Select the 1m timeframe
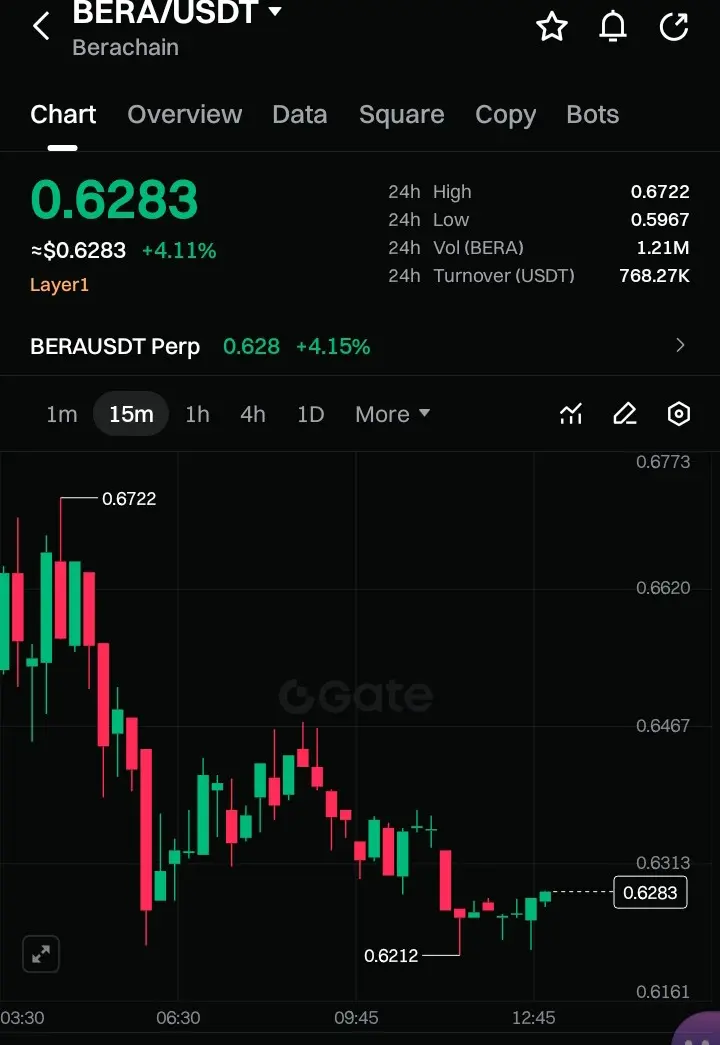Screen dimensions: 720x1045 tap(61, 414)
